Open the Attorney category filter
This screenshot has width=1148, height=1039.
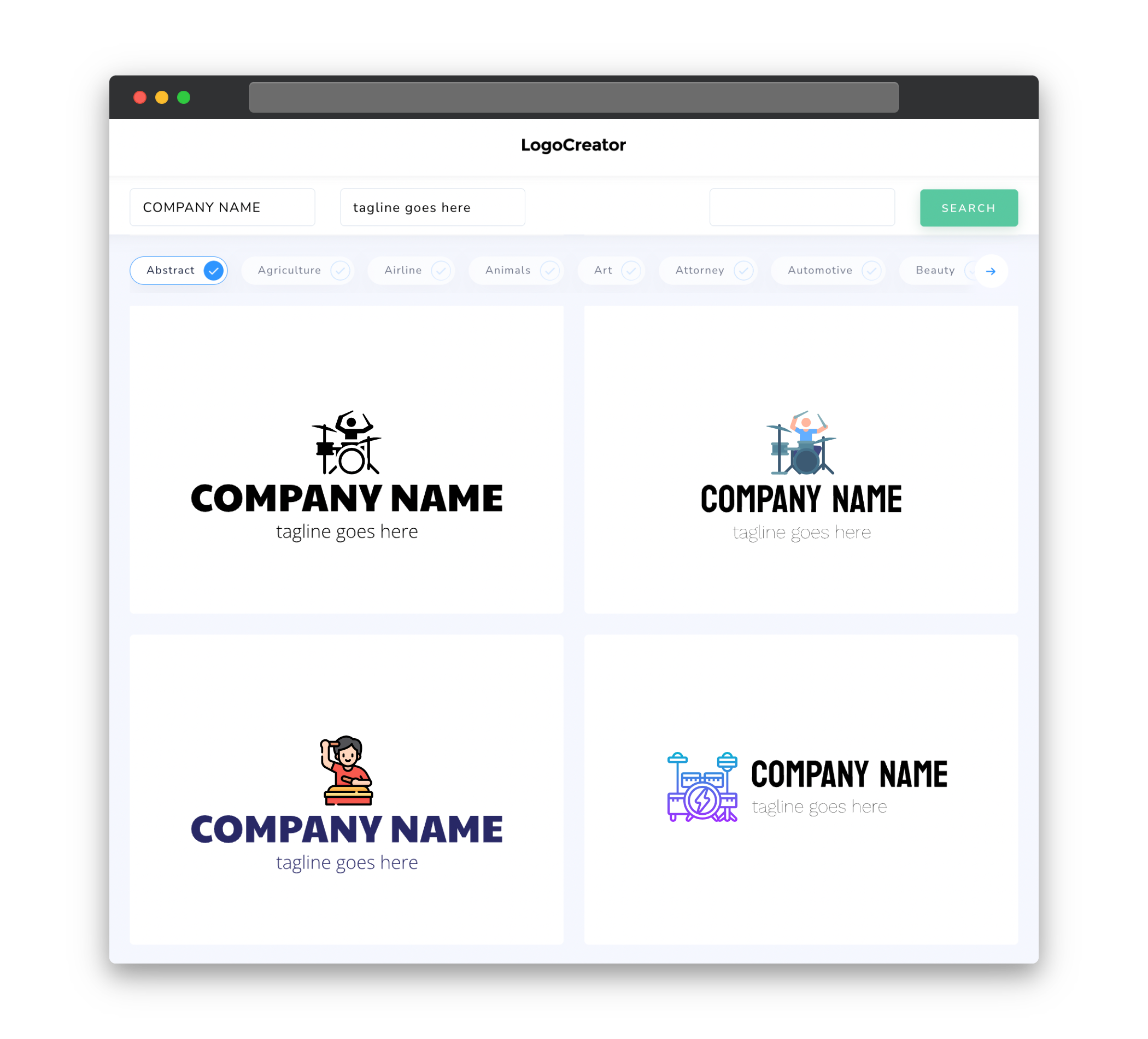710,270
